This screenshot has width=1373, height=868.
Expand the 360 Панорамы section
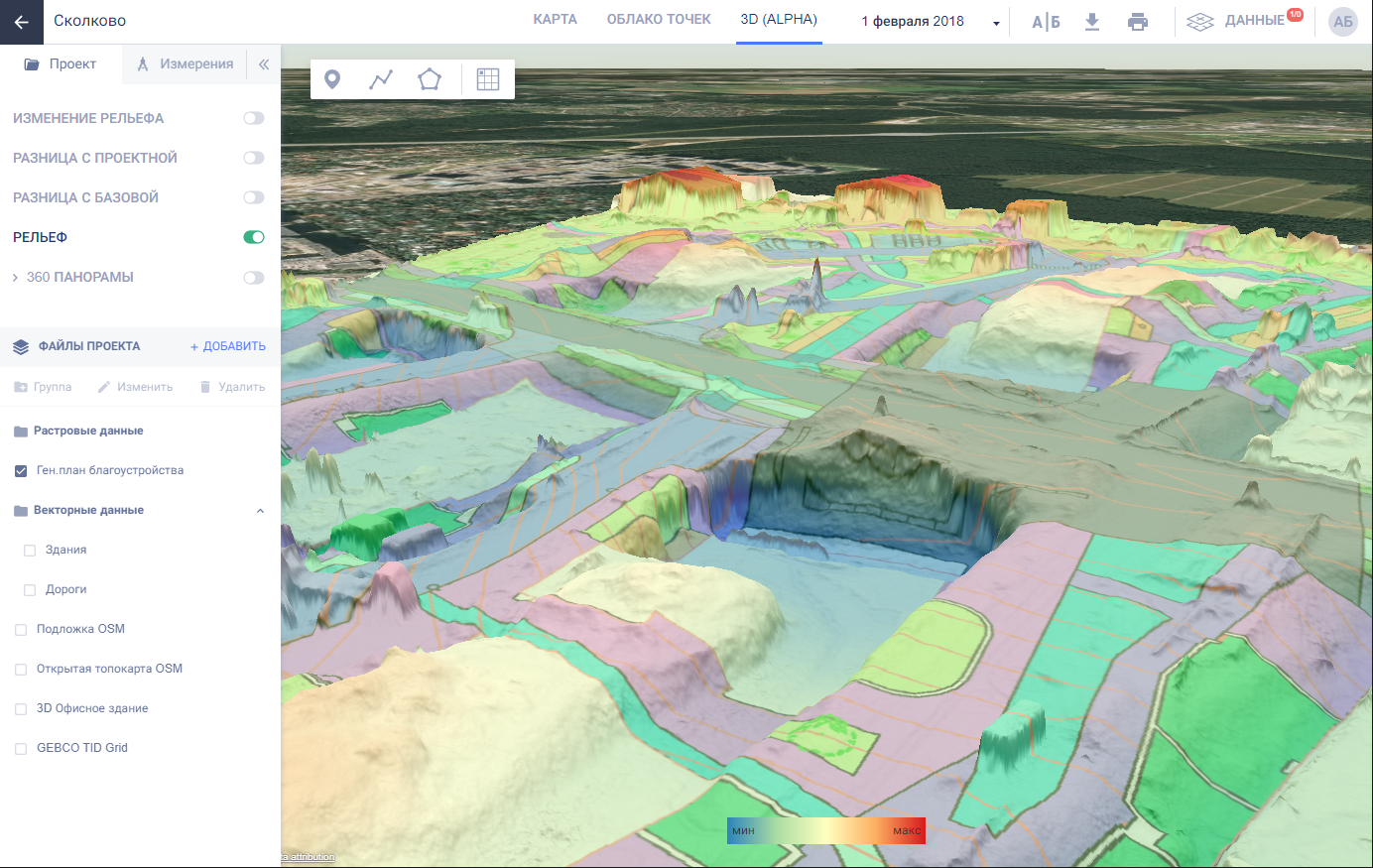click(15, 278)
